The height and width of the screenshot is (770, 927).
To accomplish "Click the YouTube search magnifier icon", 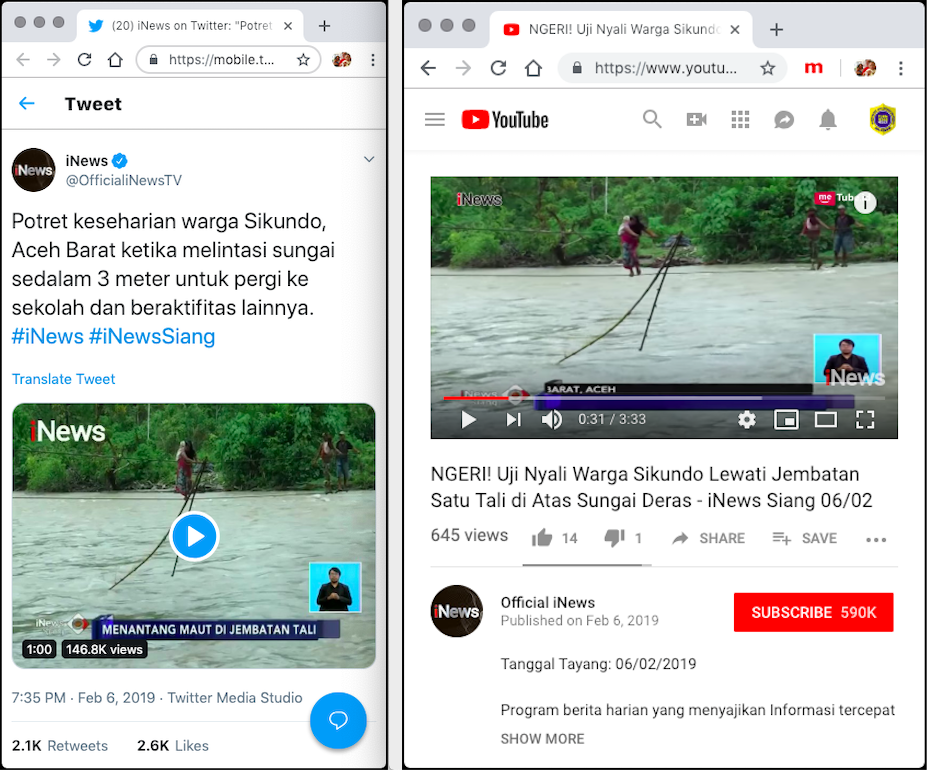I will [x=652, y=120].
